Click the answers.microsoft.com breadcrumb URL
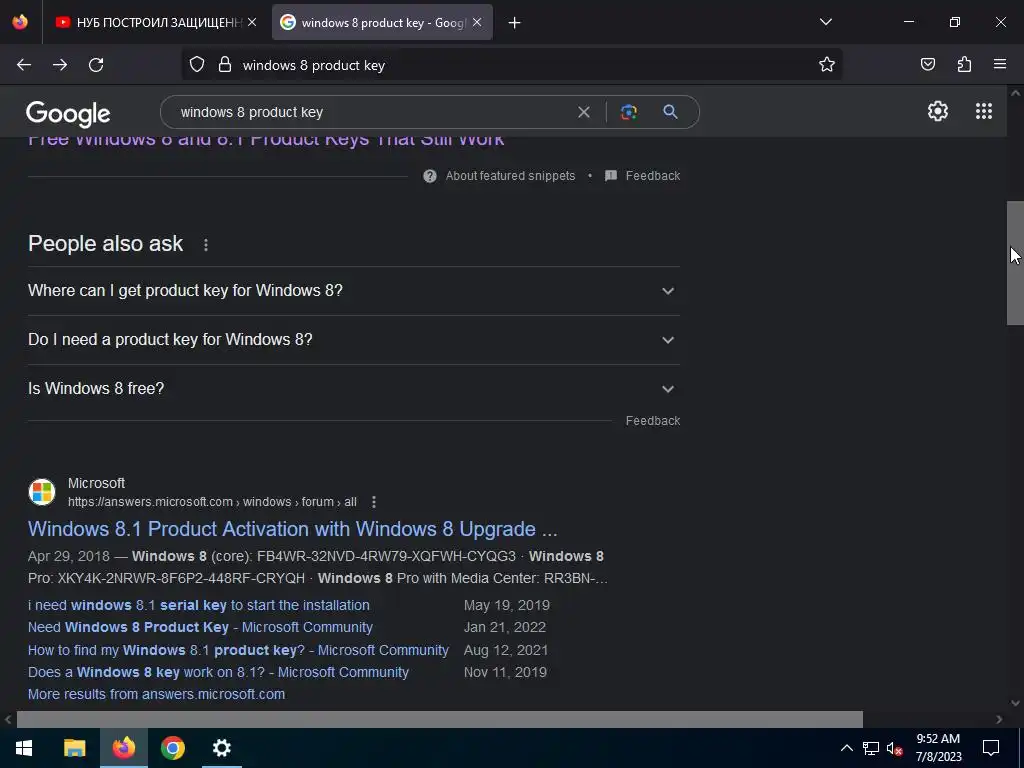 point(212,502)
